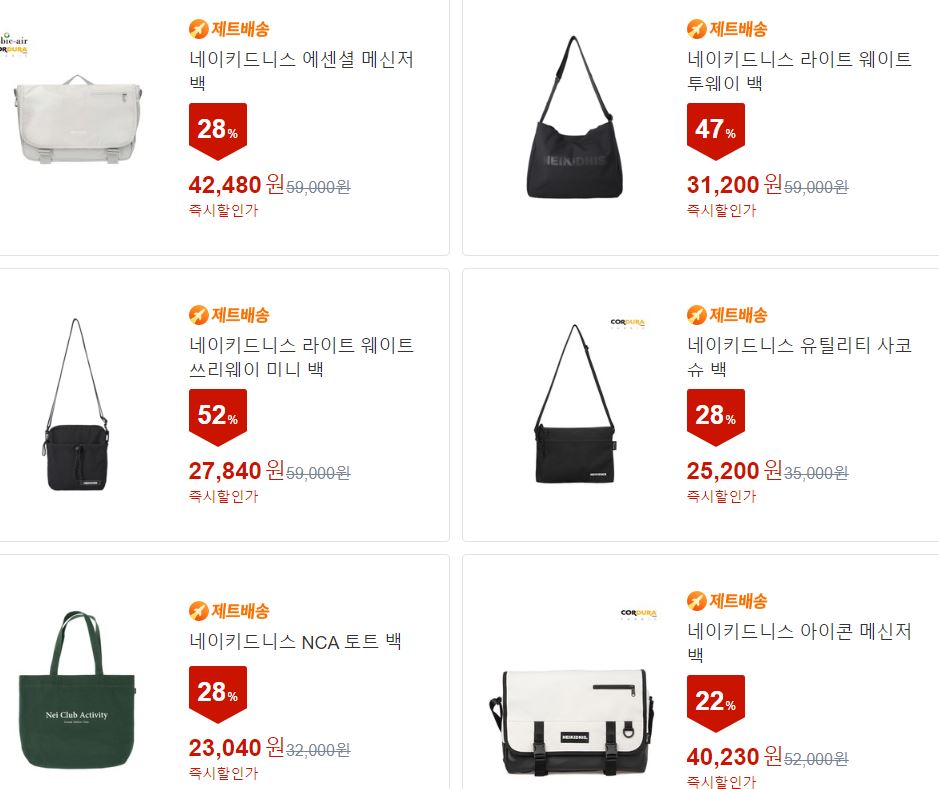This screenshot has width=939, height=789.
Task: Click the 제트배송 badge on 쓰리웨이 미니 백
Action: point(229,314)
